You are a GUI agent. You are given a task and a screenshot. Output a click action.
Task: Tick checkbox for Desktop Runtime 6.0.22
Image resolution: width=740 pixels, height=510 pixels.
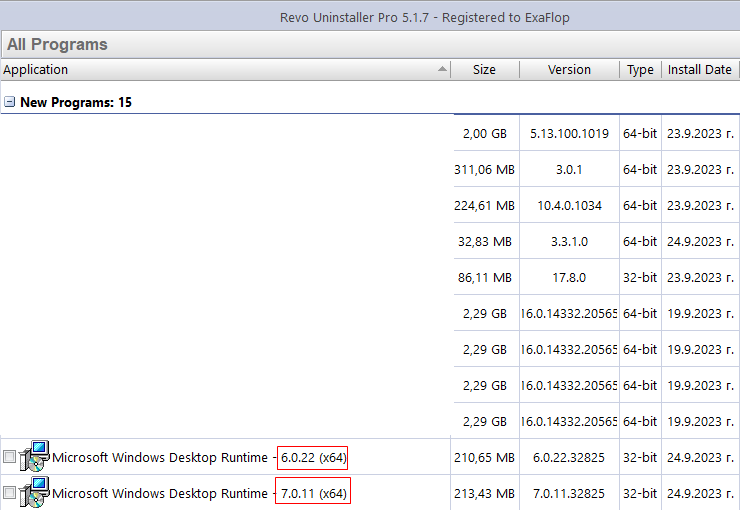pos(9,457)
